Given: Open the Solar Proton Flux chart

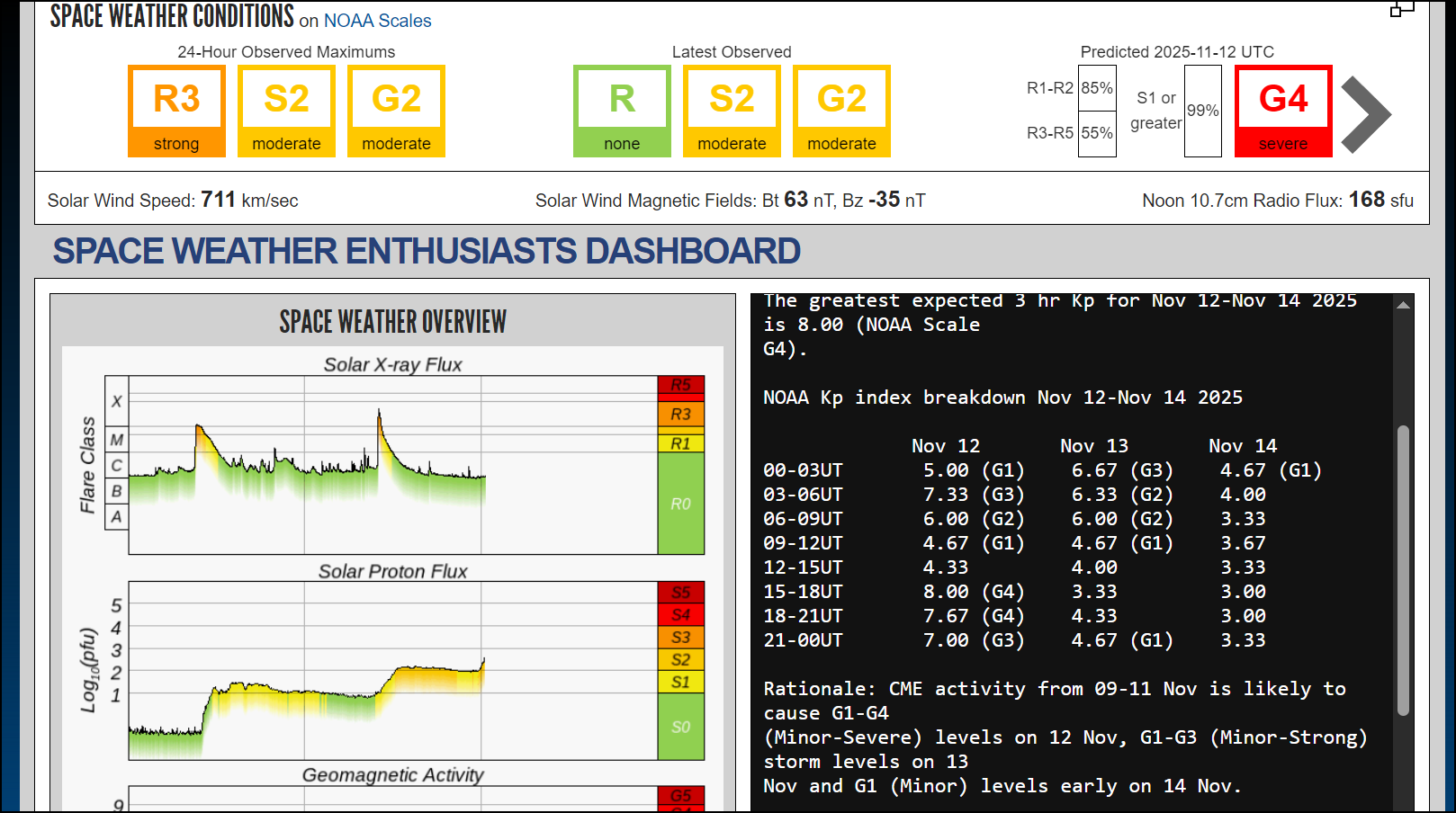Looking at the screenshot, I should coord(393,671).
